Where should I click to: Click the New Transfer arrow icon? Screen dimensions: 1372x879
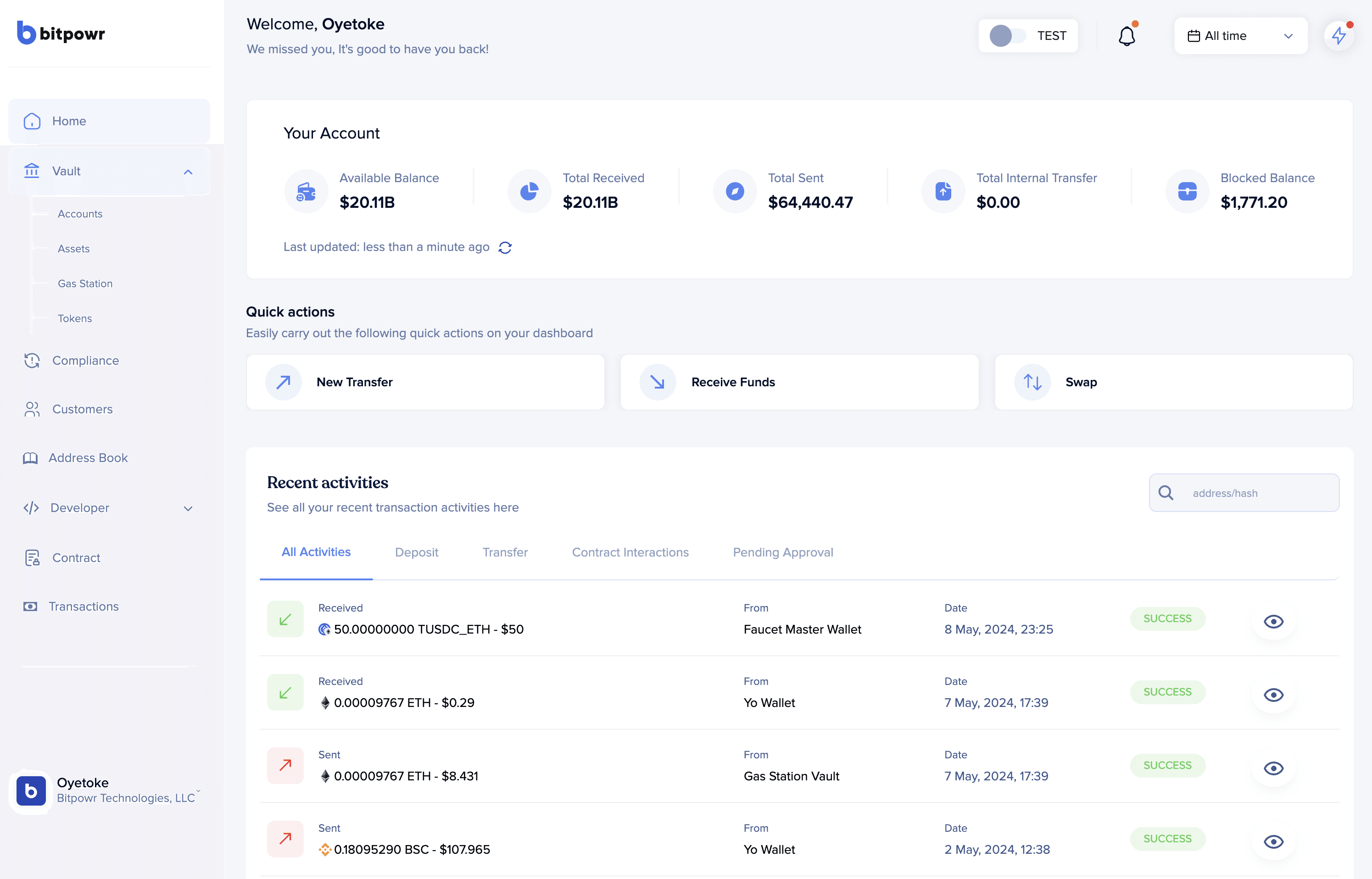284,382
